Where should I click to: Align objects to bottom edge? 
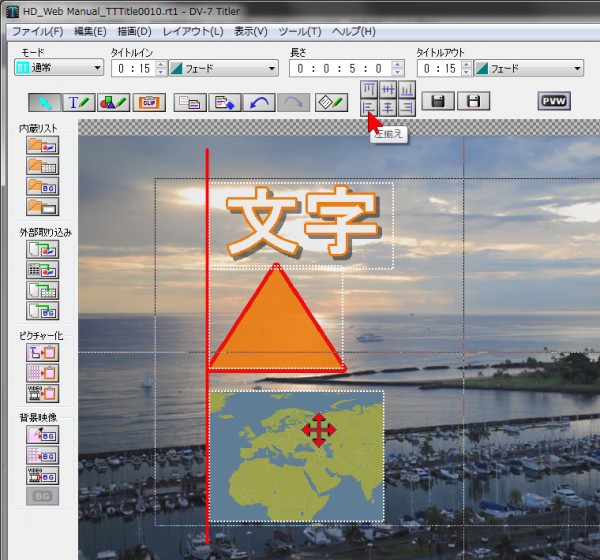coord(407,90)
